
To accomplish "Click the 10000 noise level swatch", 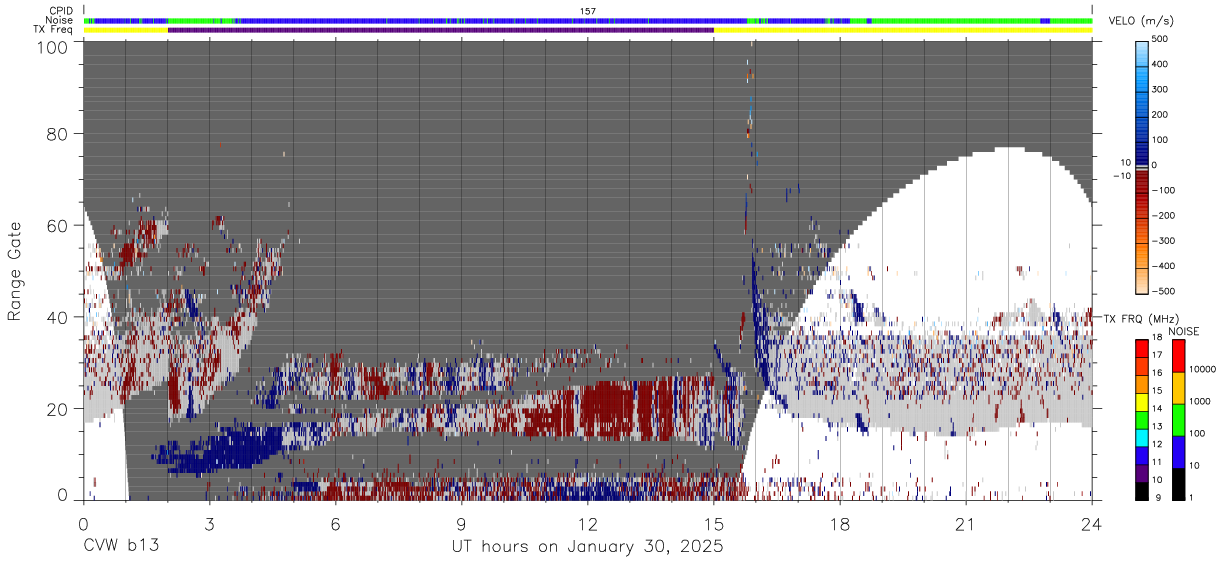I will pyautogui.click(x=1178, y=356).
